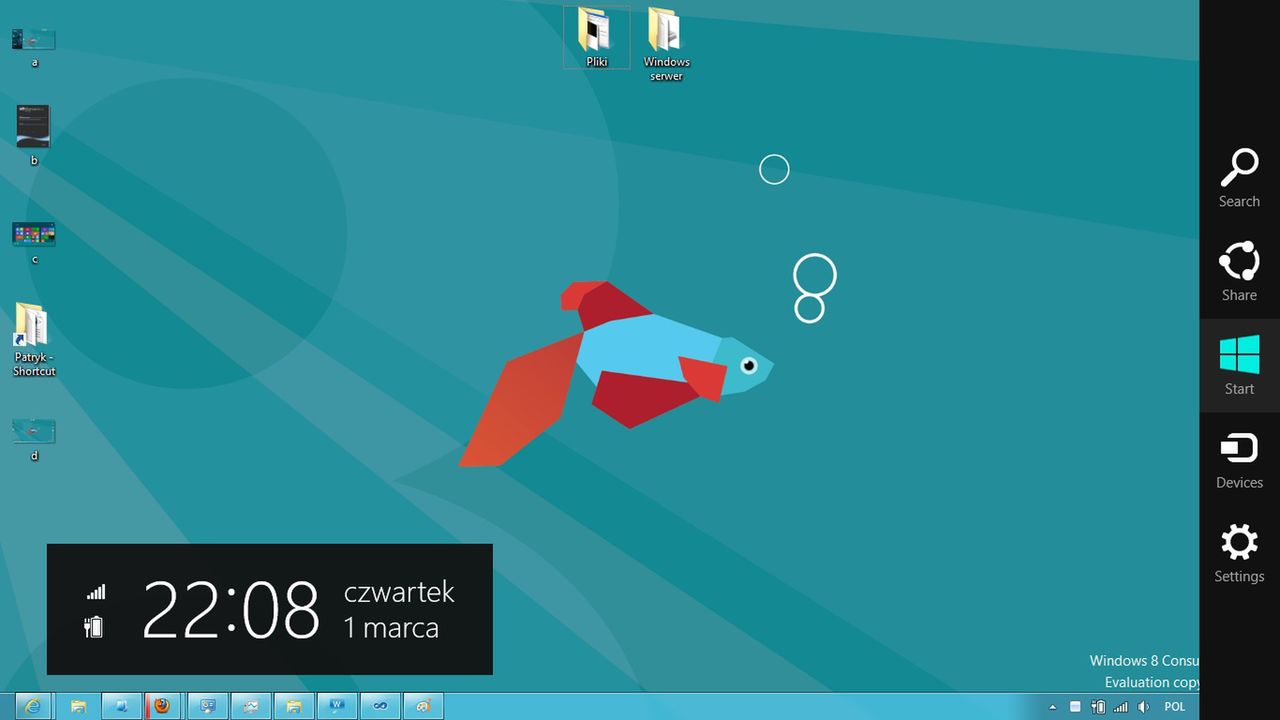Open taskbar button between File Explorer and Firefox
1280x720 pixels.
pos(122,706)
